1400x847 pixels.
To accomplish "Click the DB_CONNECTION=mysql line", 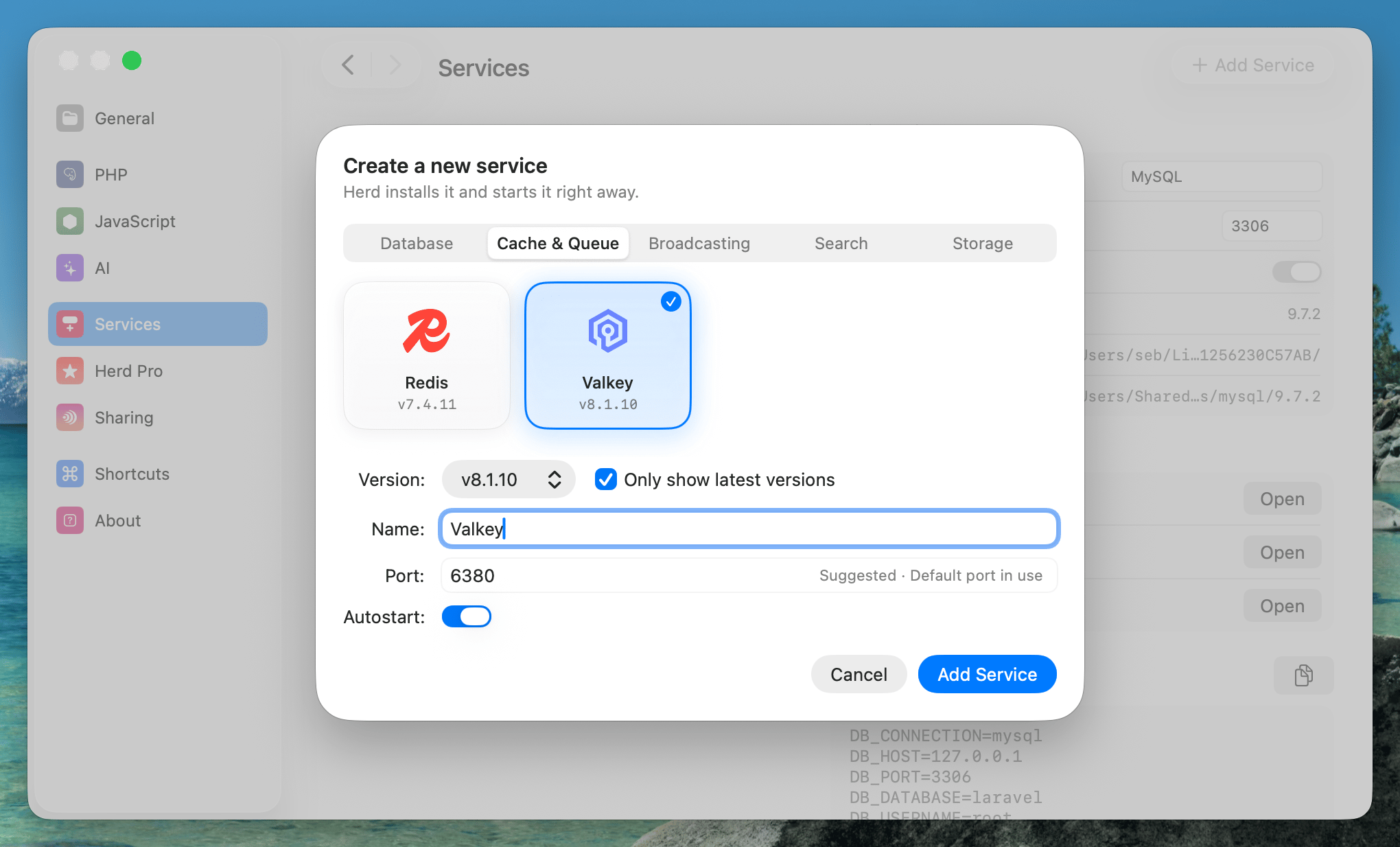I will 946,736.
